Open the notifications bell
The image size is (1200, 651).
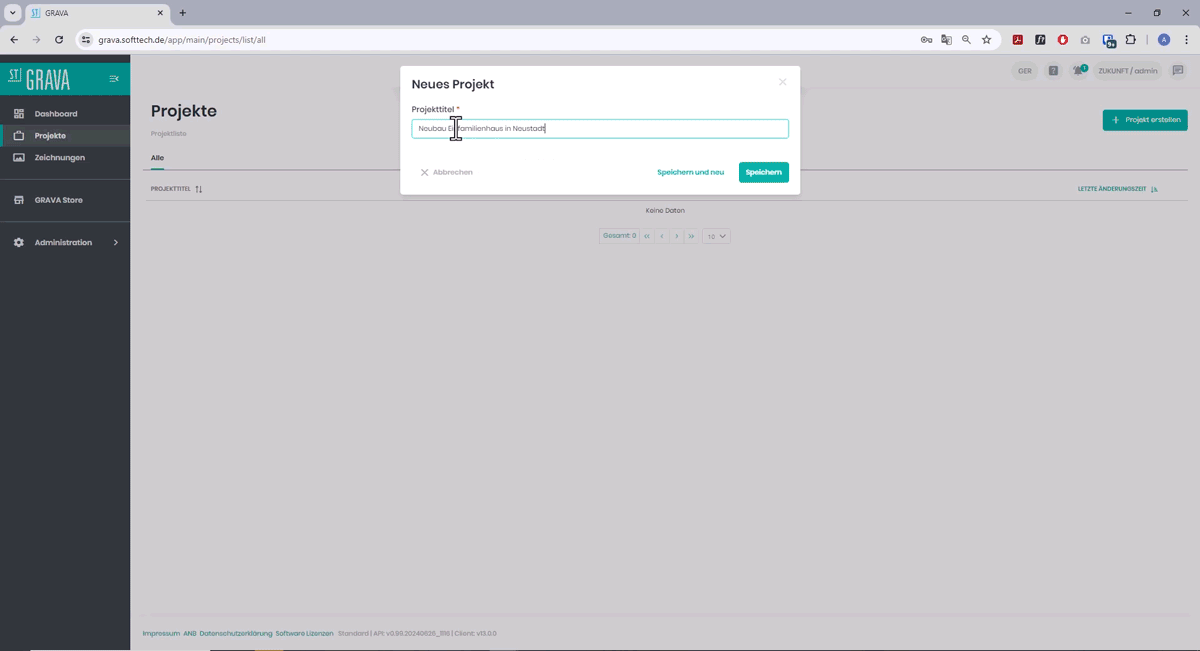pyautogui.click(x=1078, y=70)
